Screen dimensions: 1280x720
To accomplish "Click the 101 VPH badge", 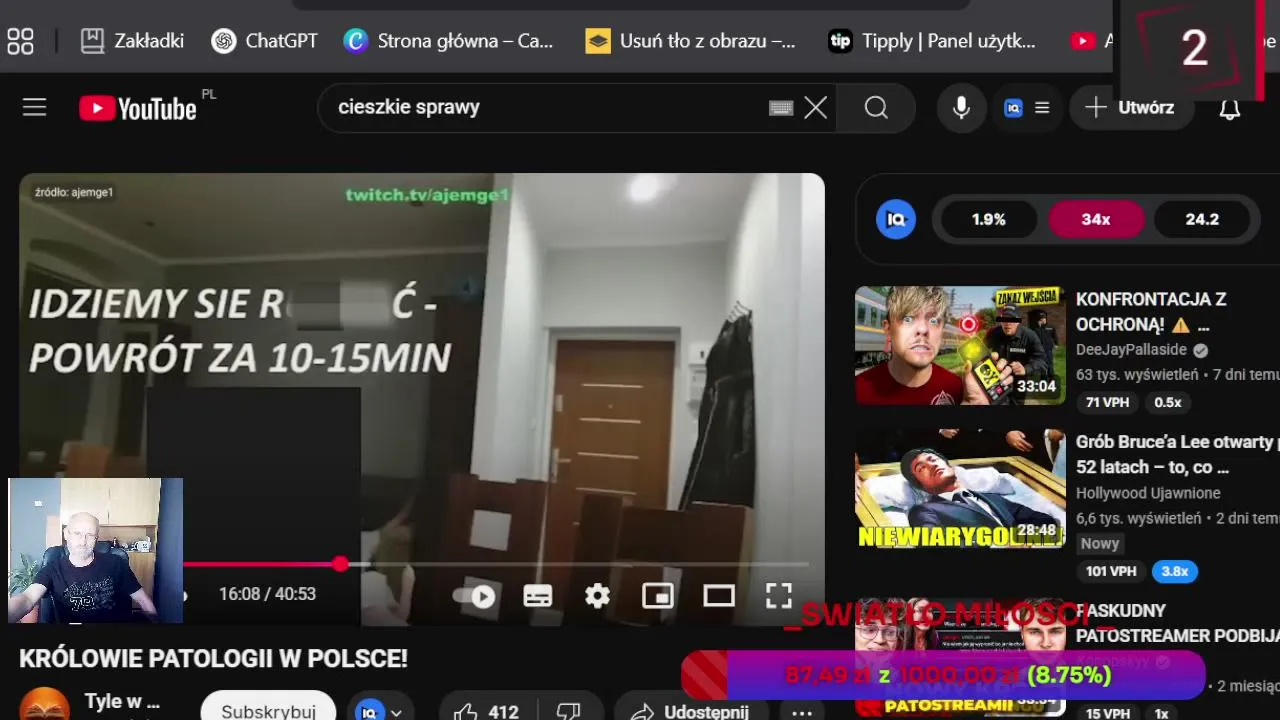I will tap(1111, 571).
